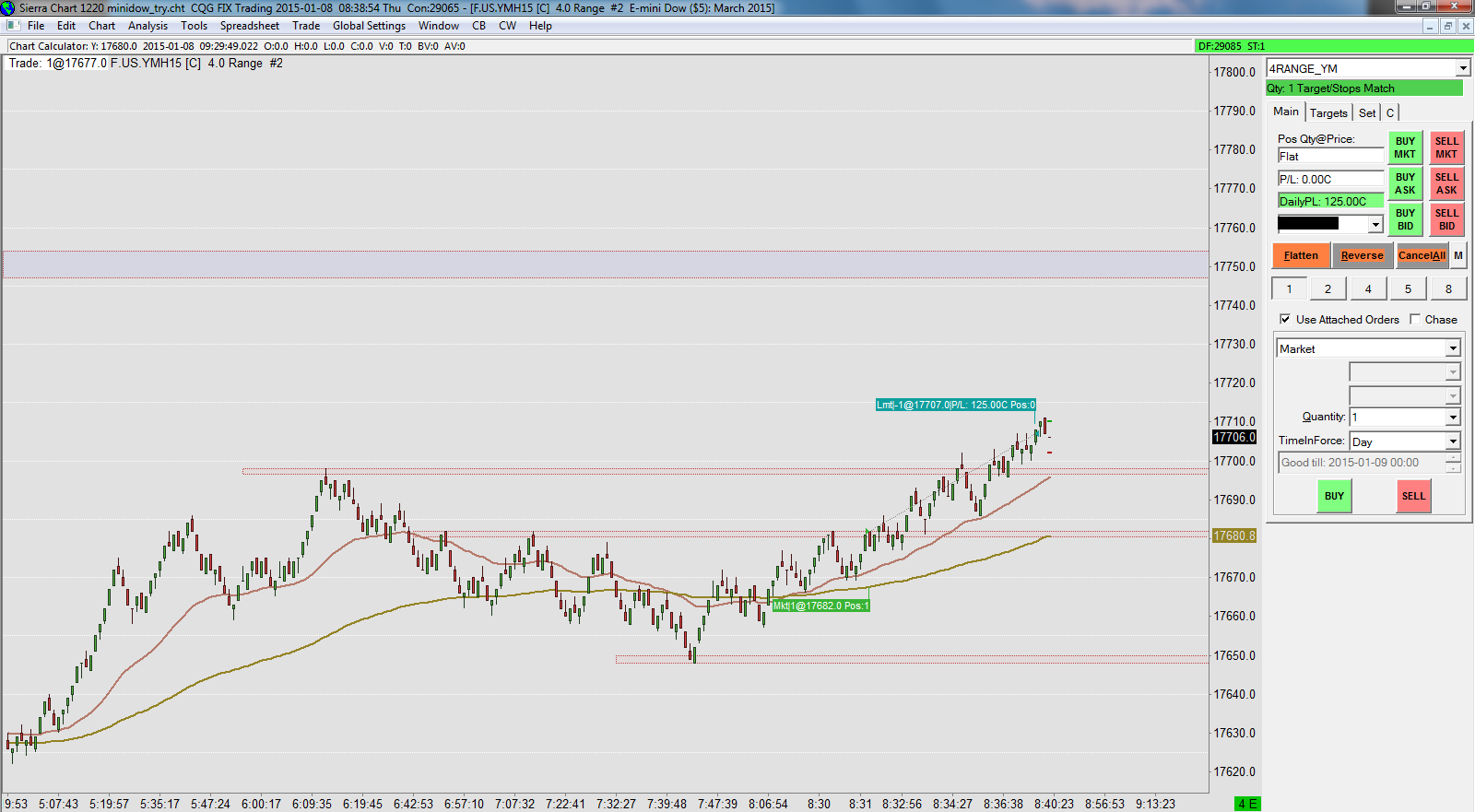
Task: Open the File menu
Action: point(36,26)
